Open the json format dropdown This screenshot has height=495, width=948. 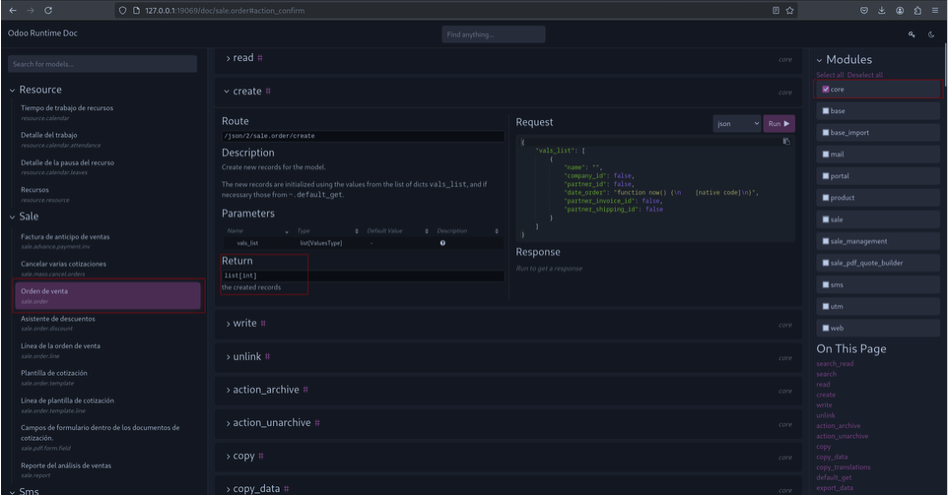[x=737, y=124]
